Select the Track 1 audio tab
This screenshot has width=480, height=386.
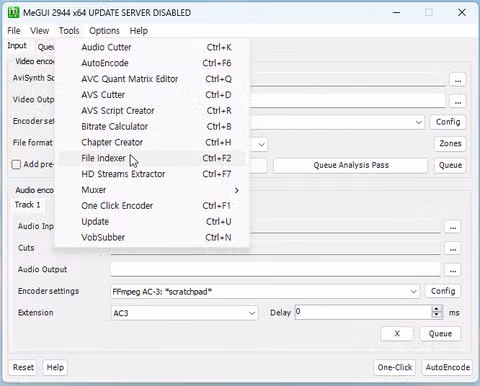(27, 205)
